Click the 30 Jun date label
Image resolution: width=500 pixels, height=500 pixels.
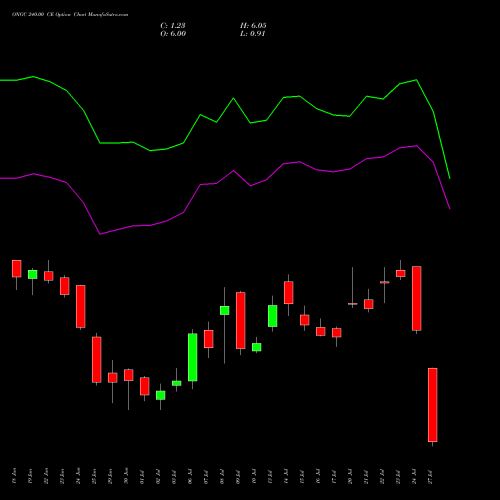point(126,476)
